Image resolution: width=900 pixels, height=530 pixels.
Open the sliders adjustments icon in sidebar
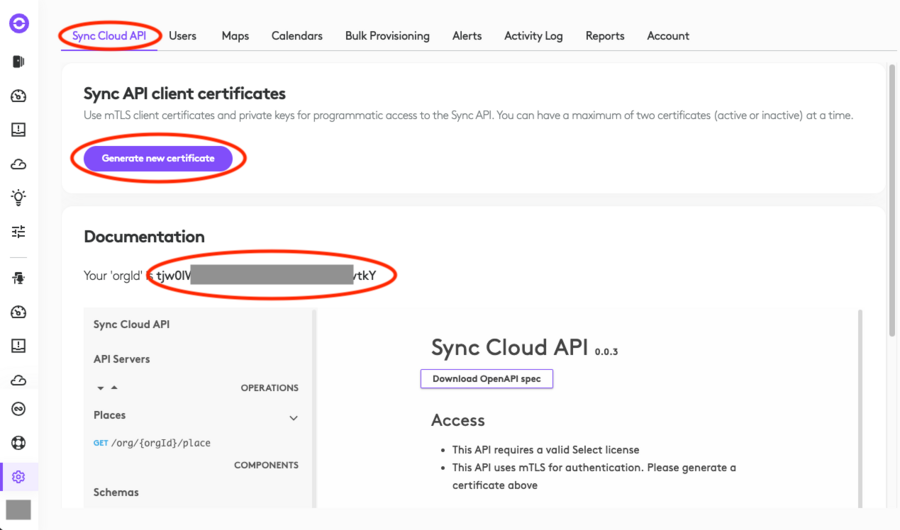tap(18, 231)
